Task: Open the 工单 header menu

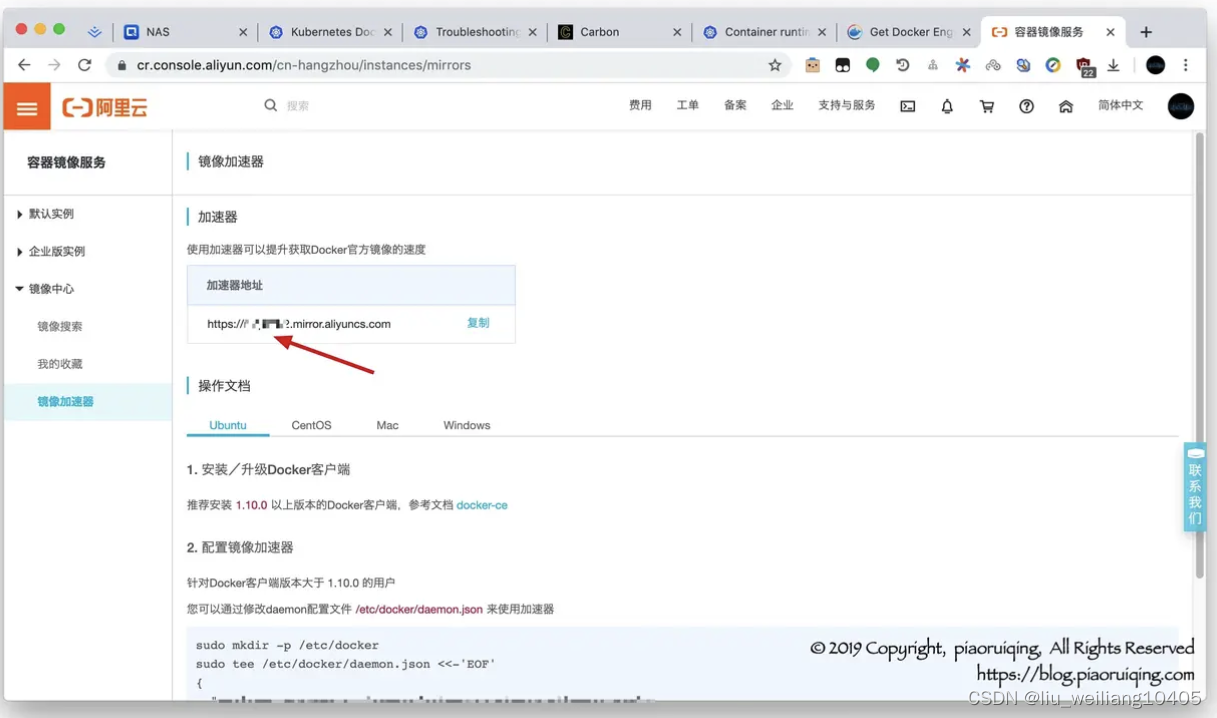Action: tap(687, 105)
